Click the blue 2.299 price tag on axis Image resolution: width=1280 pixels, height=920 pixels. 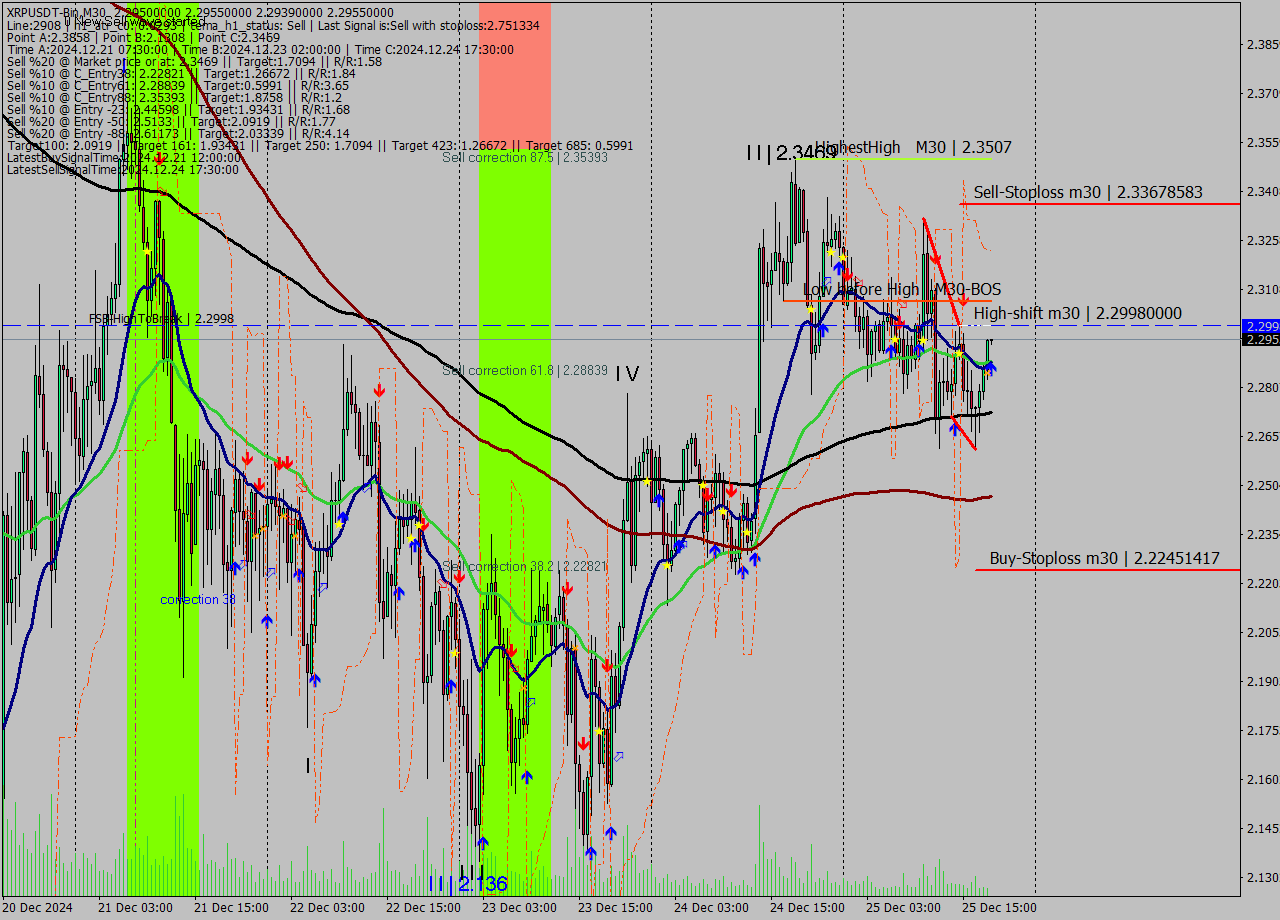click(1260, 326)
